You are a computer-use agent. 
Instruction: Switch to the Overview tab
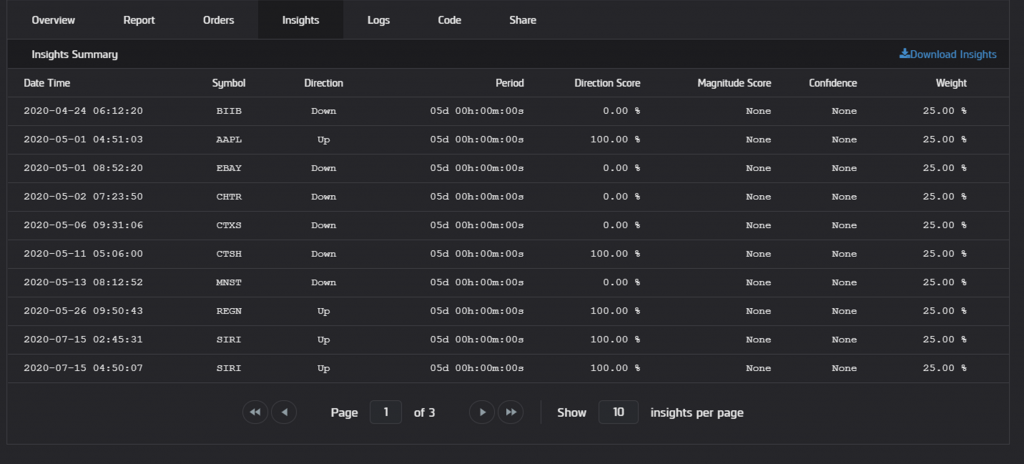[x=54, y=20]
